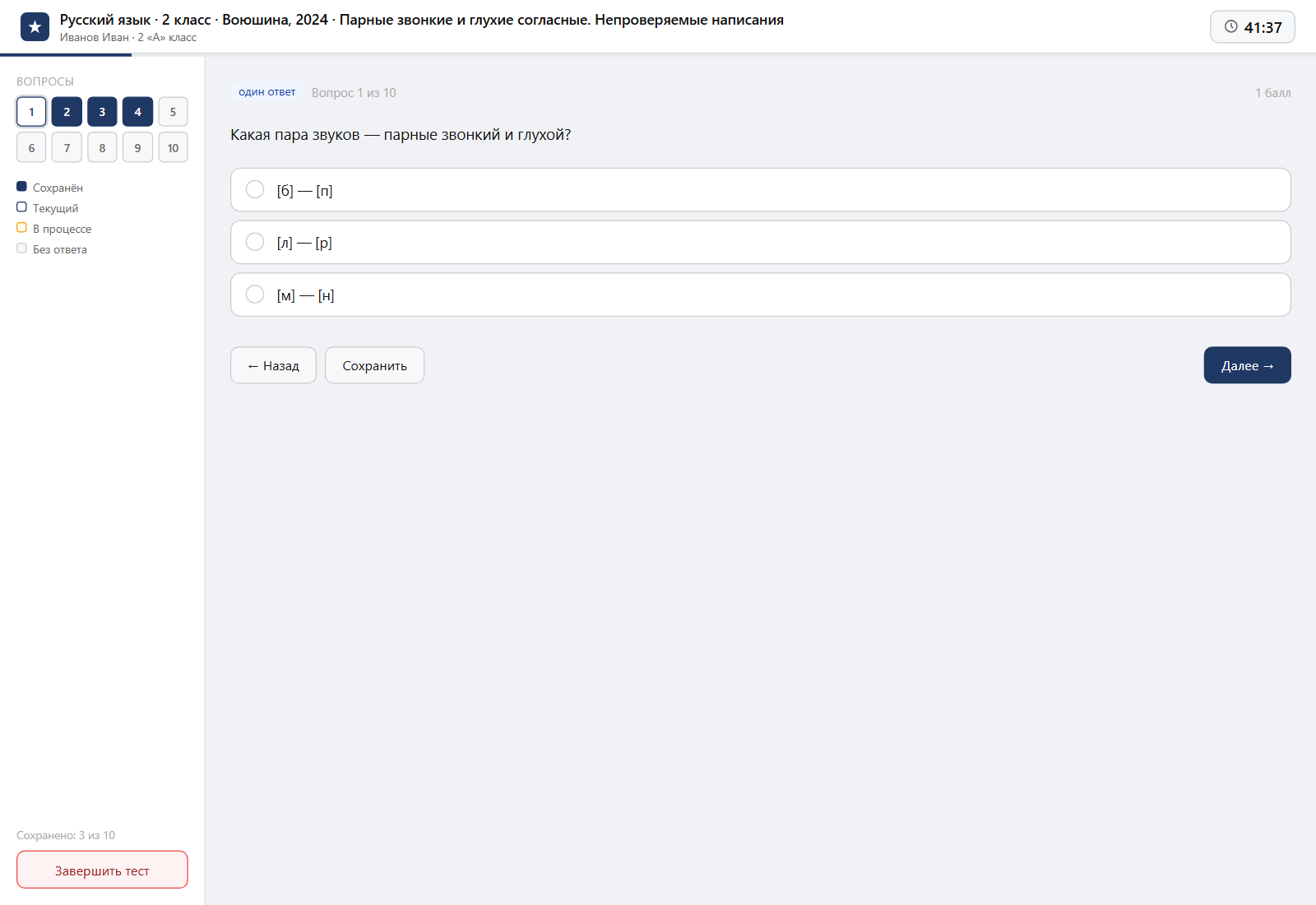This screenshot has width=1316, height=905.
Task: Switch to question 5
Action: pos(173,112)
